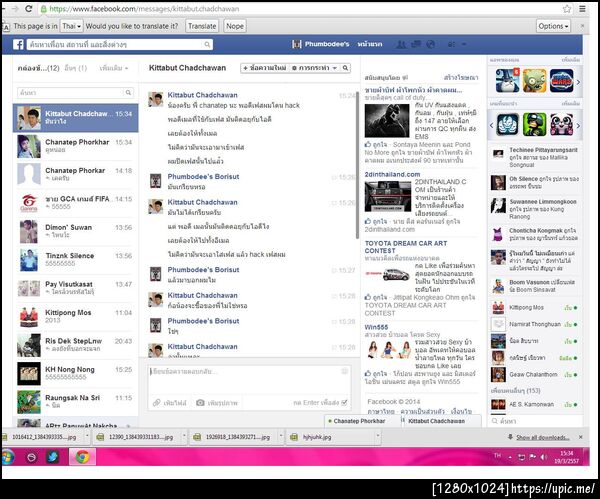Bookmark this page with the star icon
Screen dimensions: 600x499
click(x=567, y=9)
